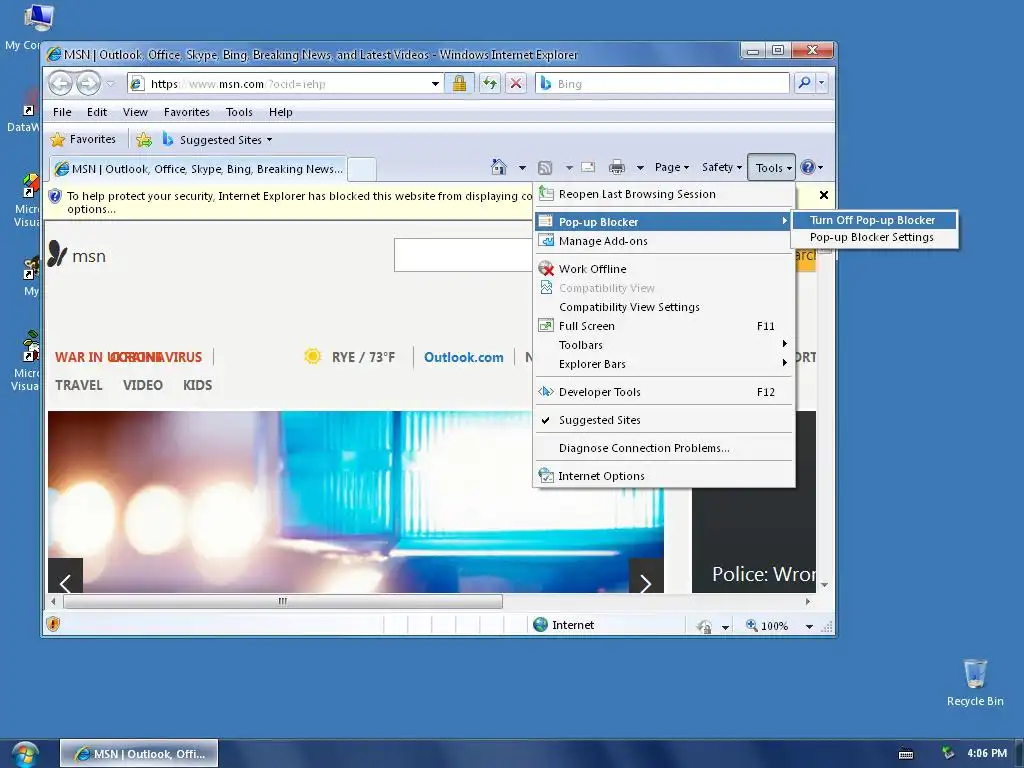Open the Help menu
This screenshot has height=768, width=1024.
(281, 112)
